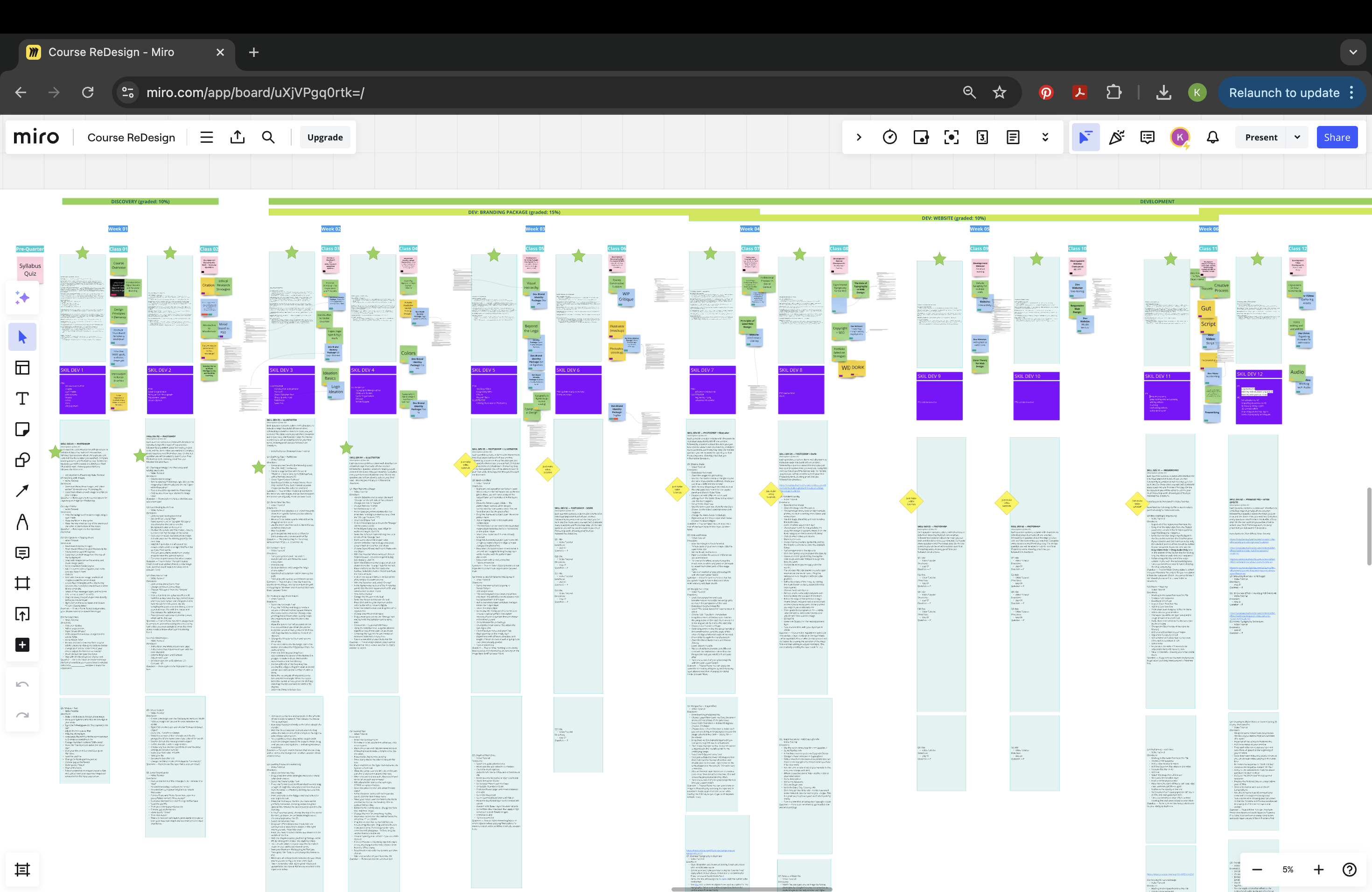1372x892 pixels.
Task: Expand more apps chevron in toolbar
Action: [1044, 137]
